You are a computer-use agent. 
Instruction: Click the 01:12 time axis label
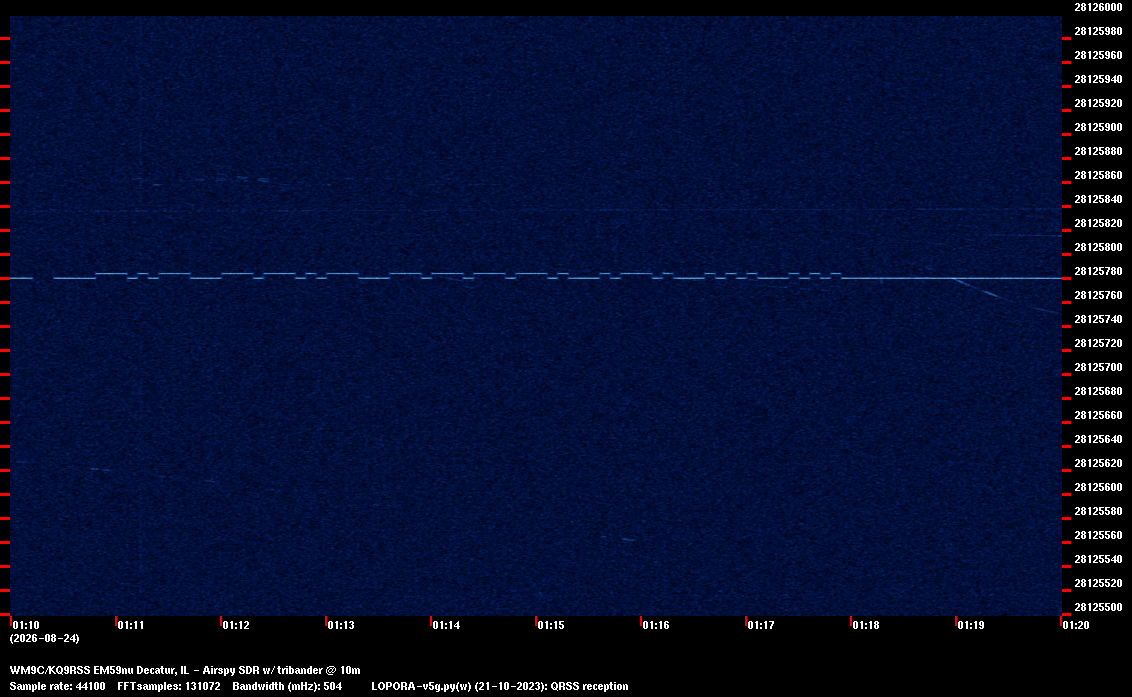click(236, 625)
